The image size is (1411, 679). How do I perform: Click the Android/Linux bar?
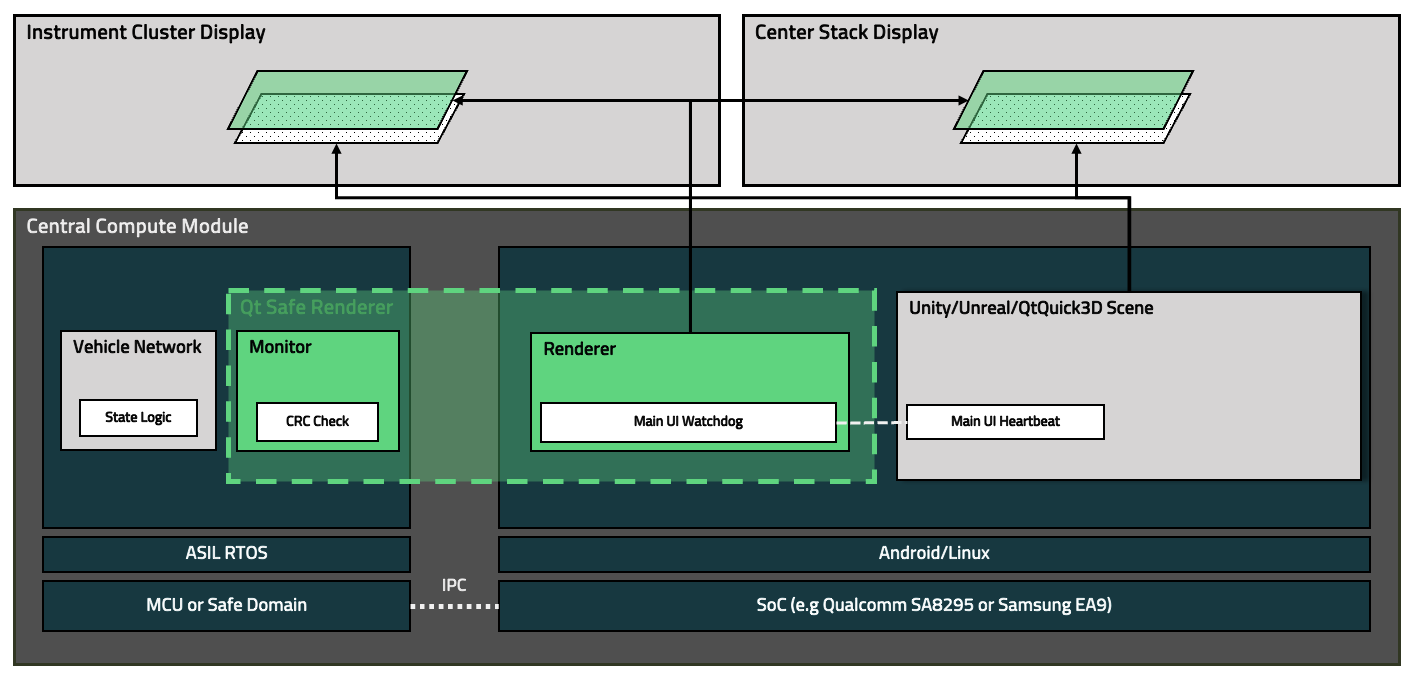(x=934, y=553)
